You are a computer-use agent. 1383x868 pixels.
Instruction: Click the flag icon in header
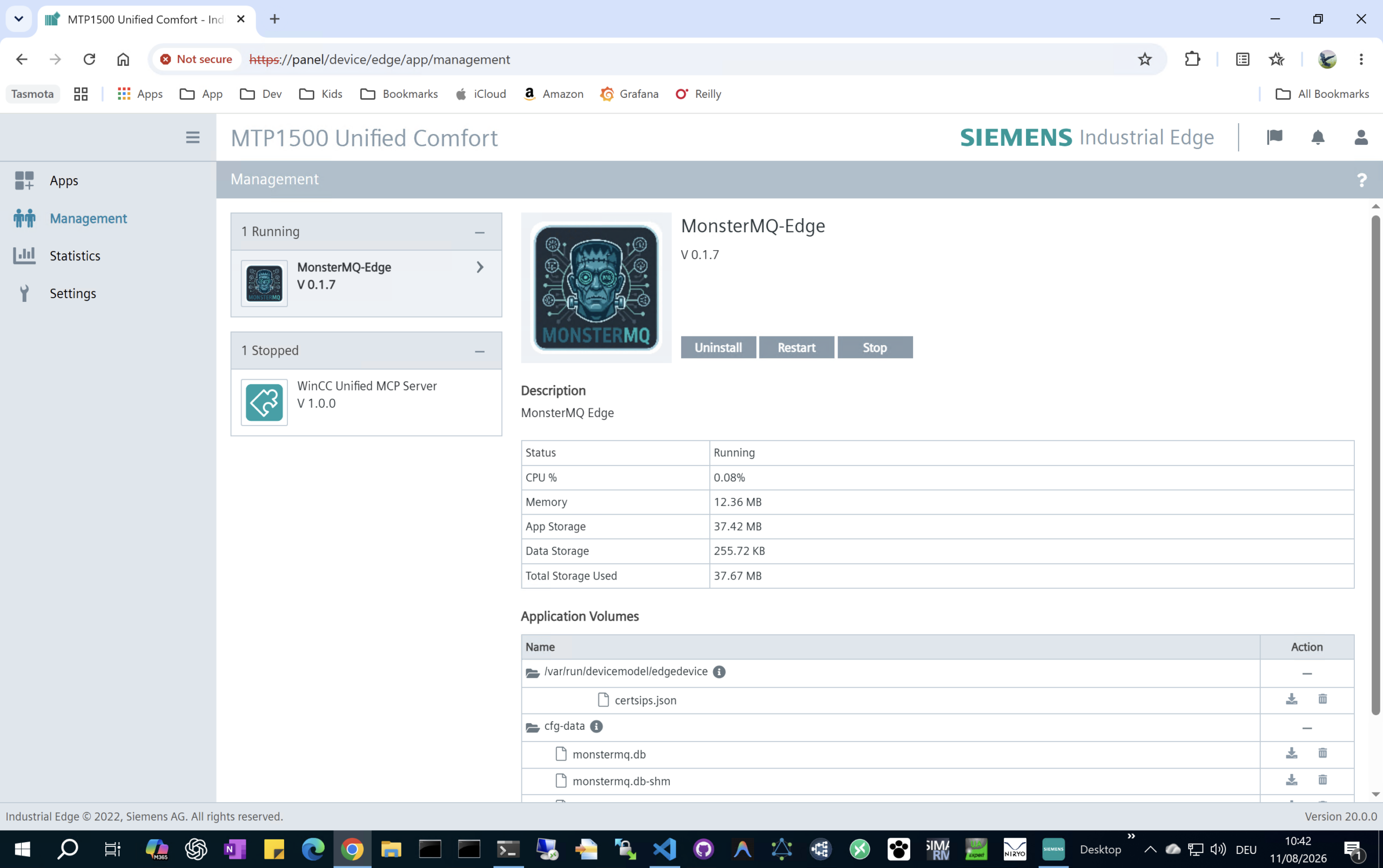(1274, 137)
